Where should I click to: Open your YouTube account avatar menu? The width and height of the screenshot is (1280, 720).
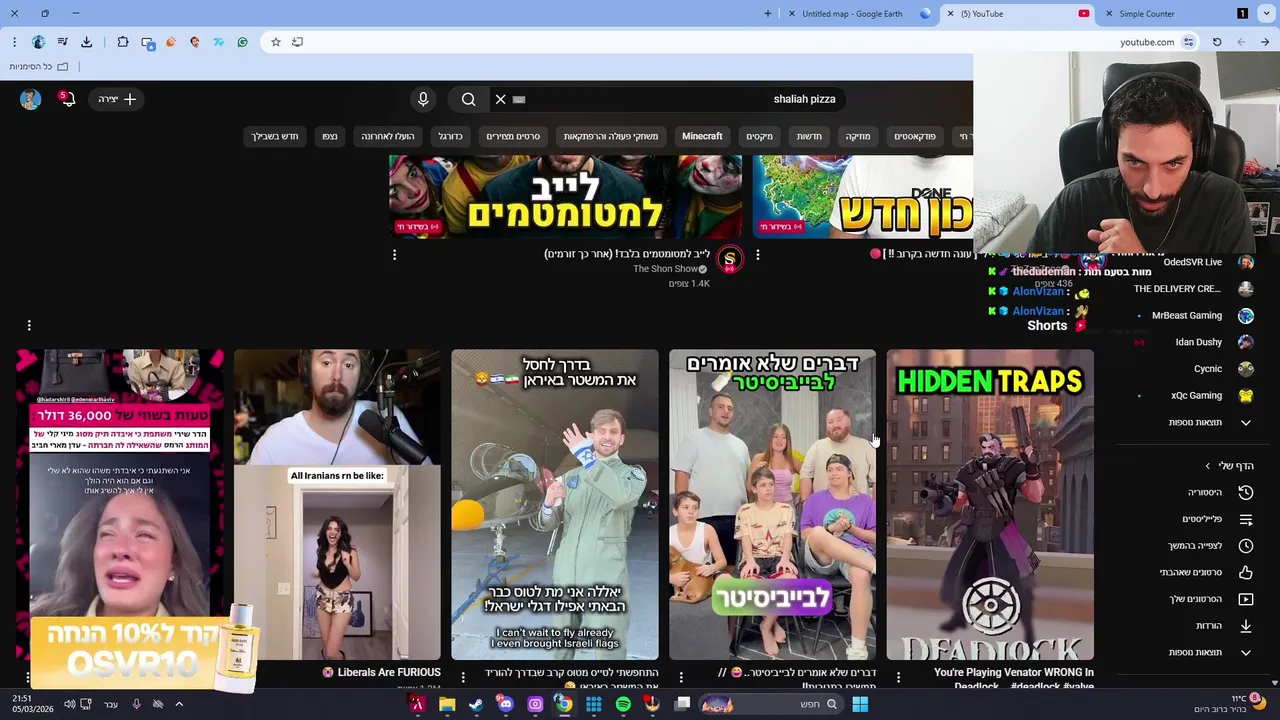tap(30, 99)
